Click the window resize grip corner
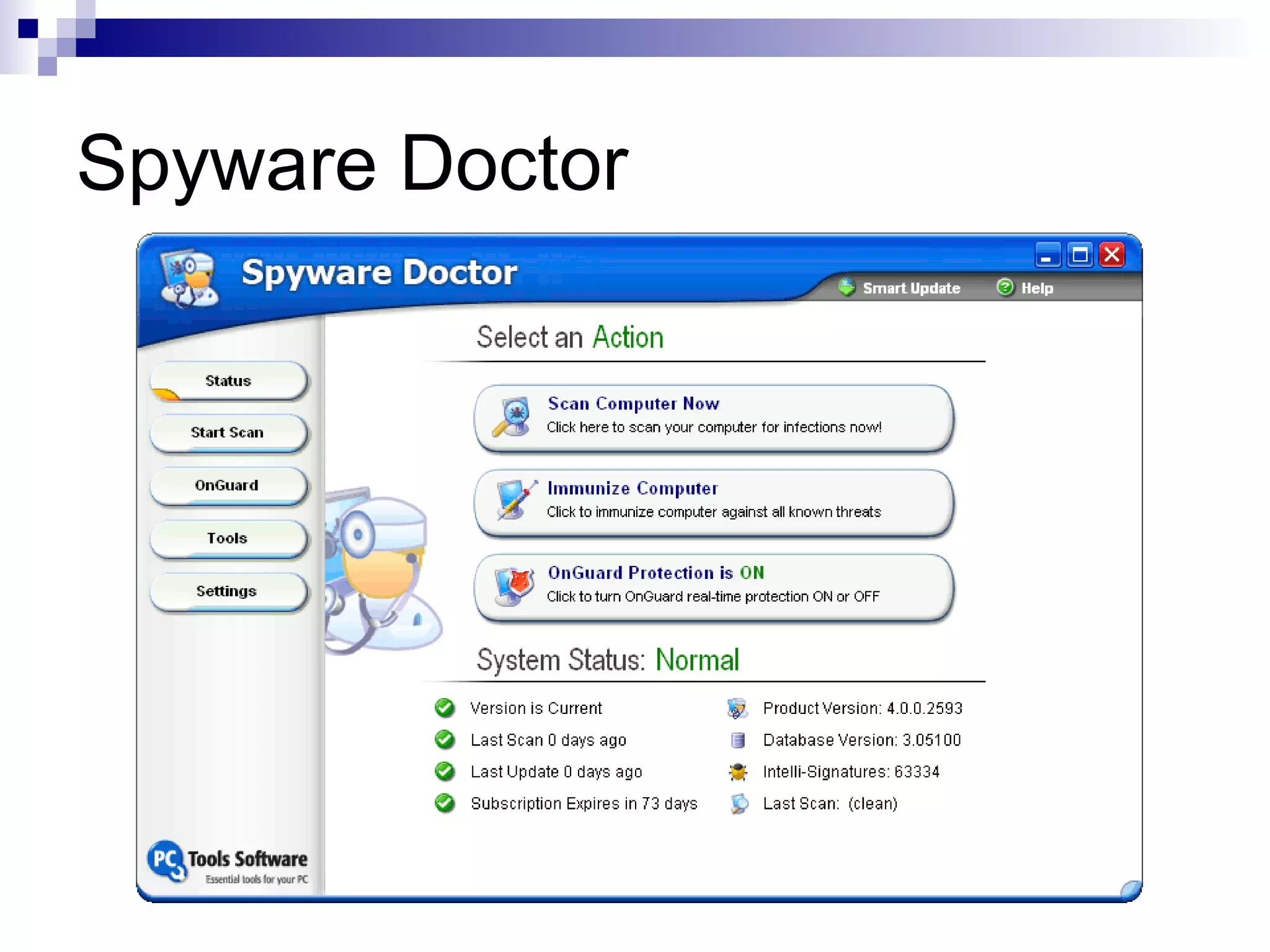1270x952 pixels. pos(1130,891)
